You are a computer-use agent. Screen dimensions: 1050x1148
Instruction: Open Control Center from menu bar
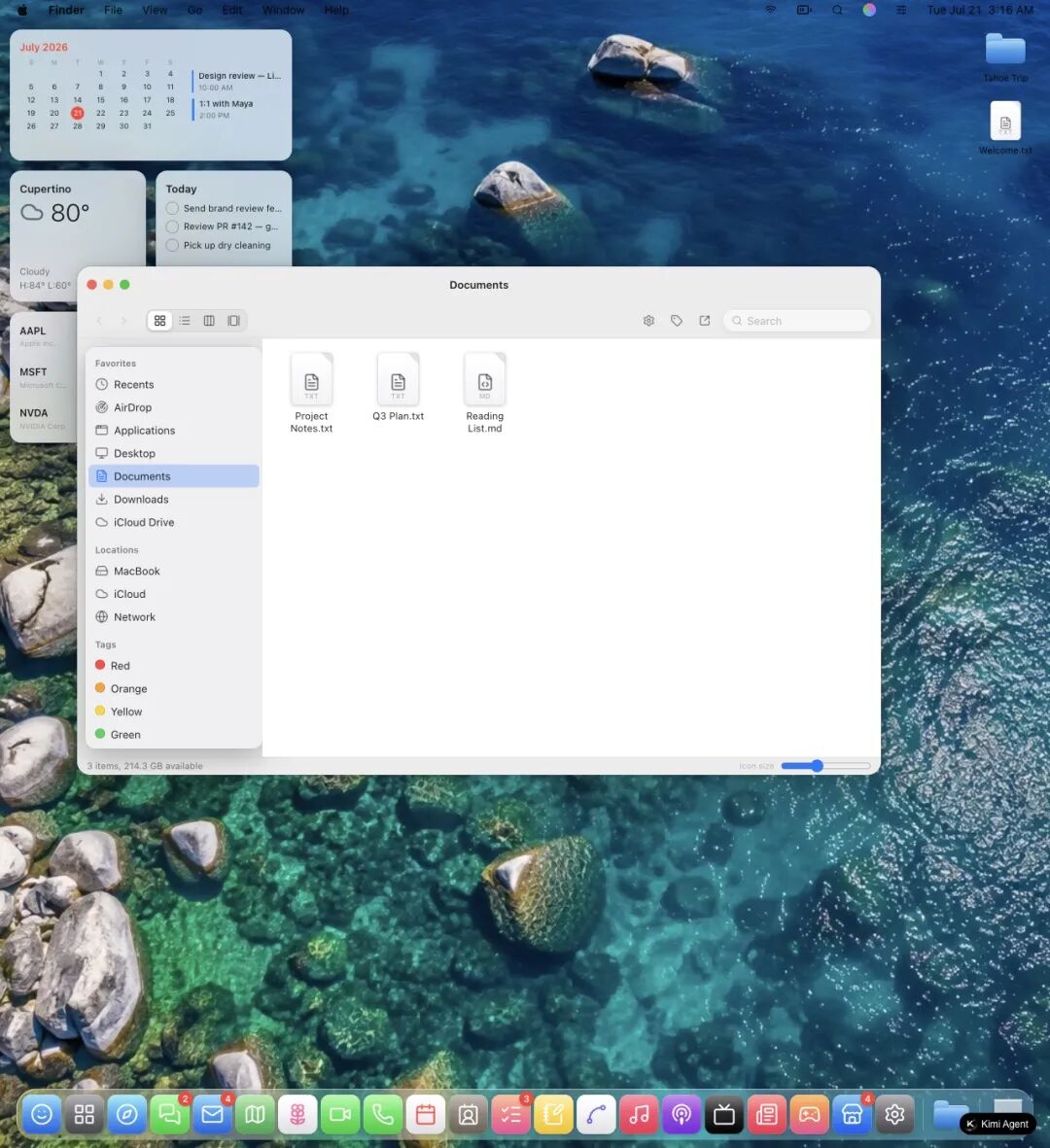tap(901, 11)
